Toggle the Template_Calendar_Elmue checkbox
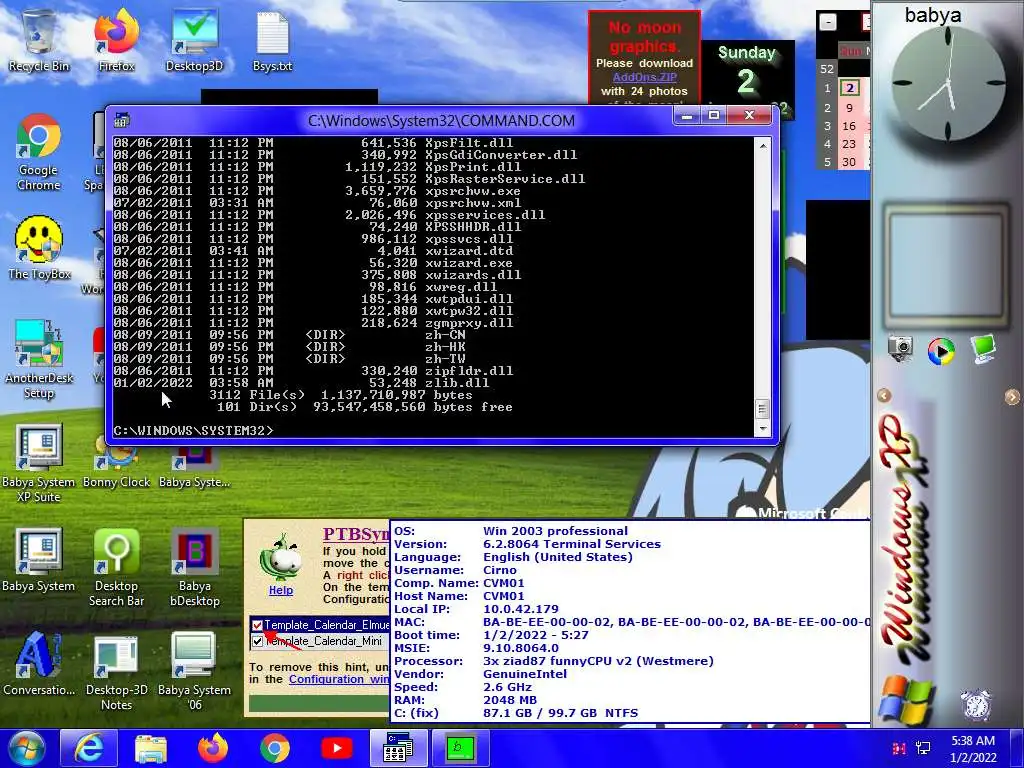This screenshot has width=1024, height=768. [x=257, y=626]
